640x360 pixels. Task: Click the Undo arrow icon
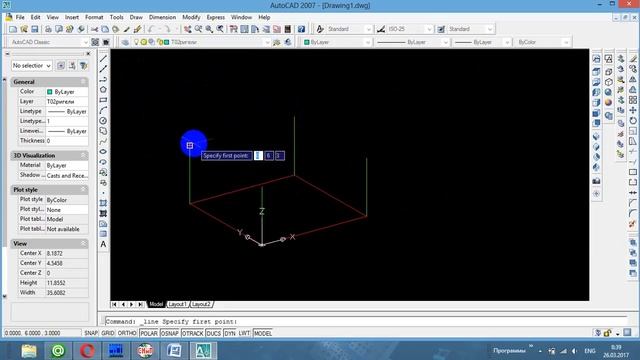(x=151, y=29)
